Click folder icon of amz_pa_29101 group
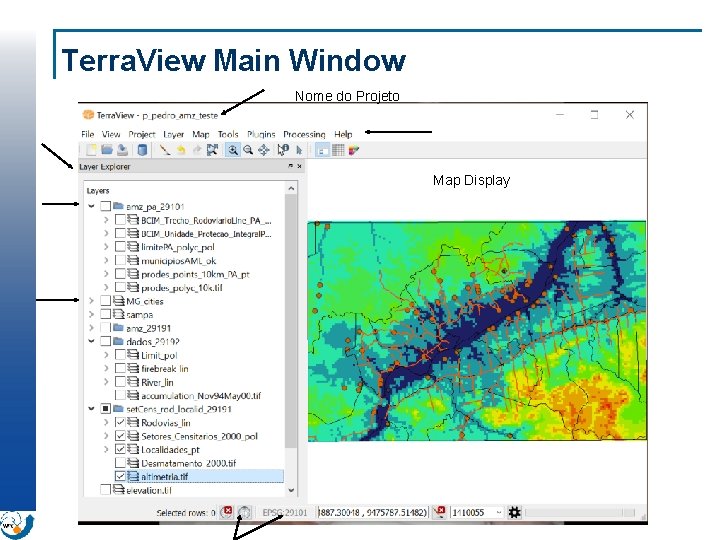 (118, 206)
